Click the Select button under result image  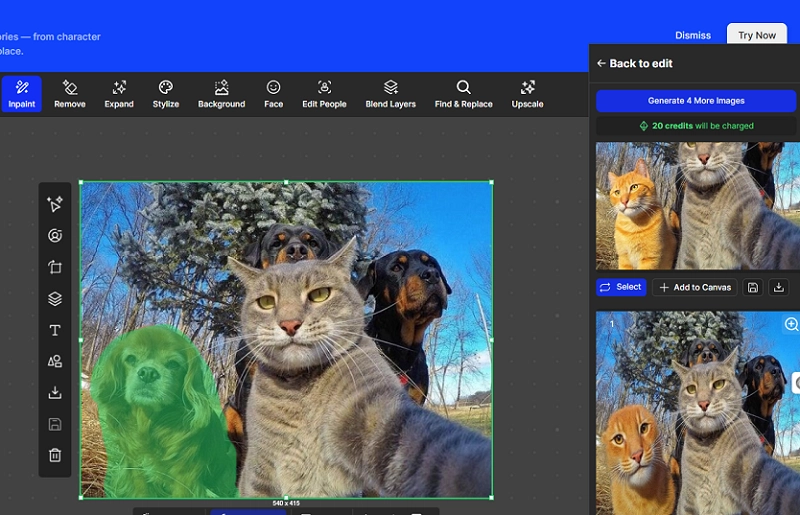[x=621, y=287]
